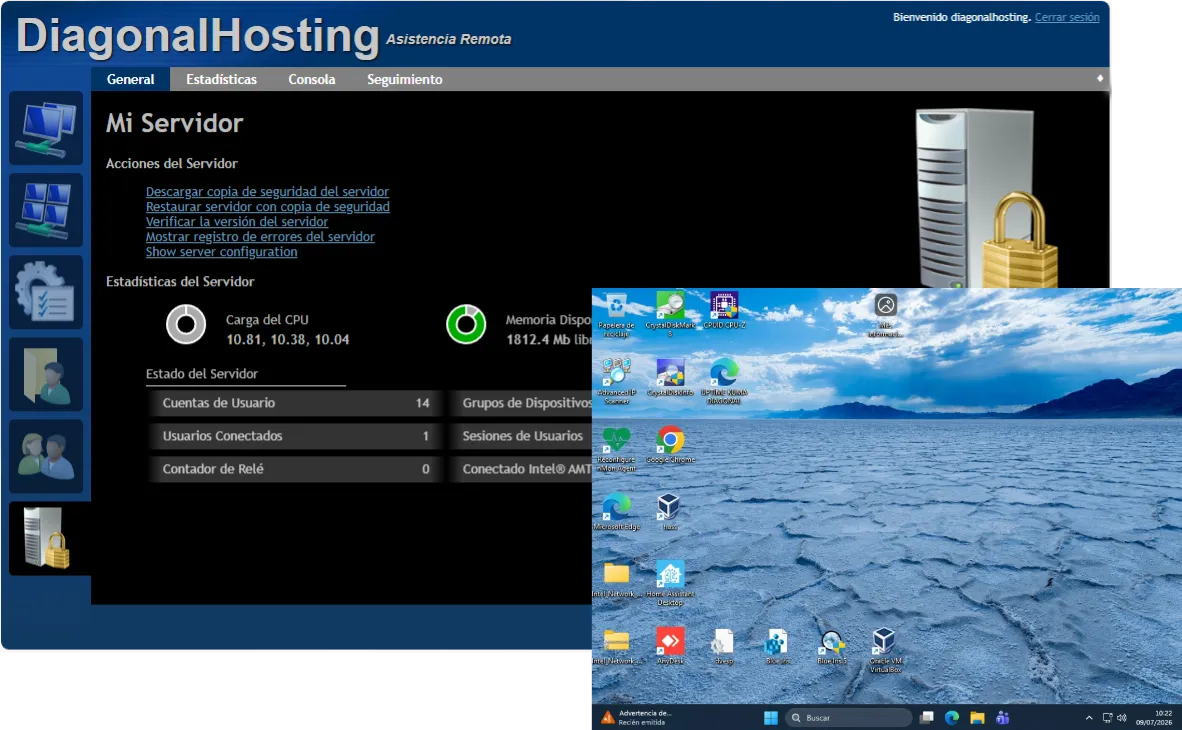
Task: Click Mostrar registro de errores del servidor
Action: pos(260,237)
